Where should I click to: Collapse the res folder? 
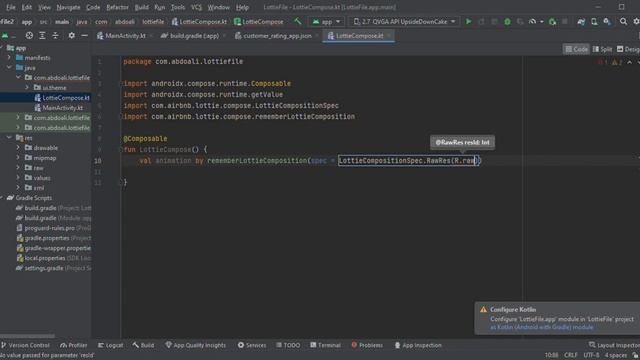point(9,138)
